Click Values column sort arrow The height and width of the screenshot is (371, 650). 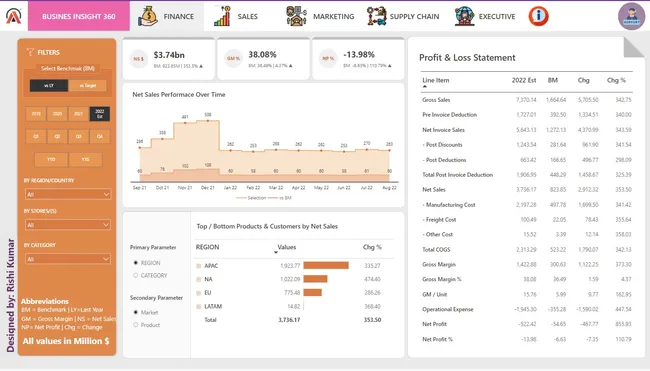pos(276,252)
